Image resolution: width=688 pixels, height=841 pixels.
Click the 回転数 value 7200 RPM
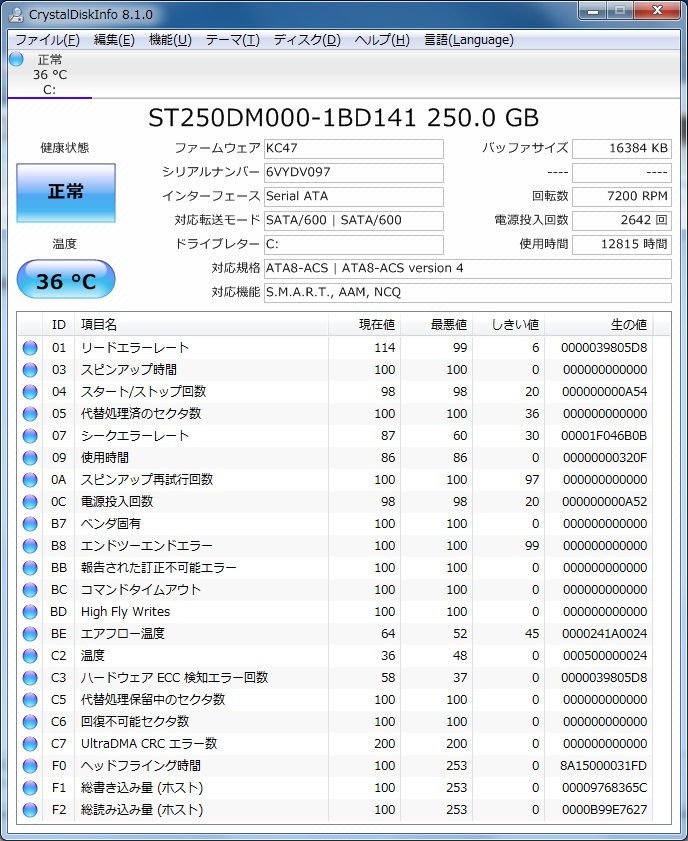point(622,196)
